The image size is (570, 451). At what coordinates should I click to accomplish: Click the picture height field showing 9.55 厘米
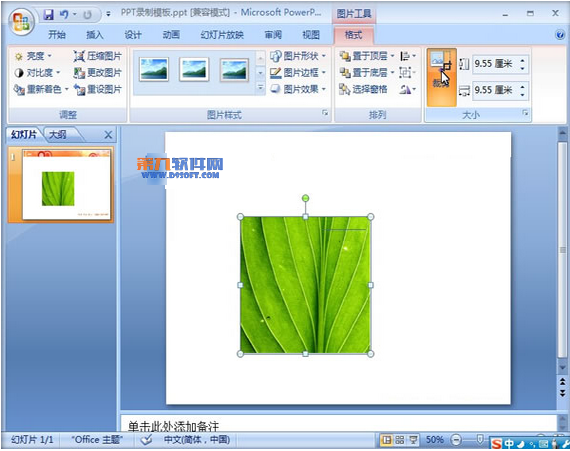tap(495, 64)
